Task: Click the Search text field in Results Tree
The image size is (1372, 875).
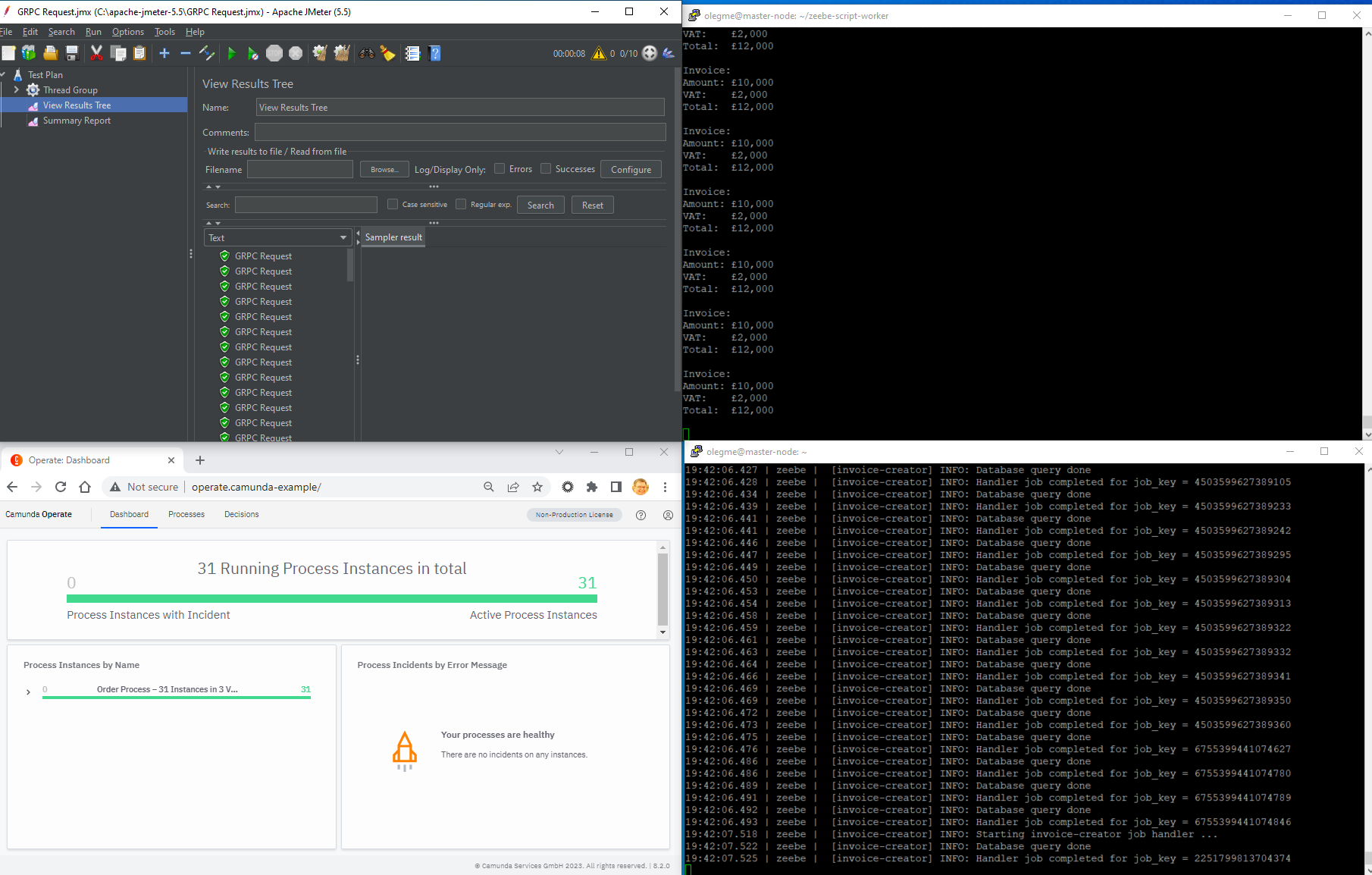Action: tap(306, 205)
